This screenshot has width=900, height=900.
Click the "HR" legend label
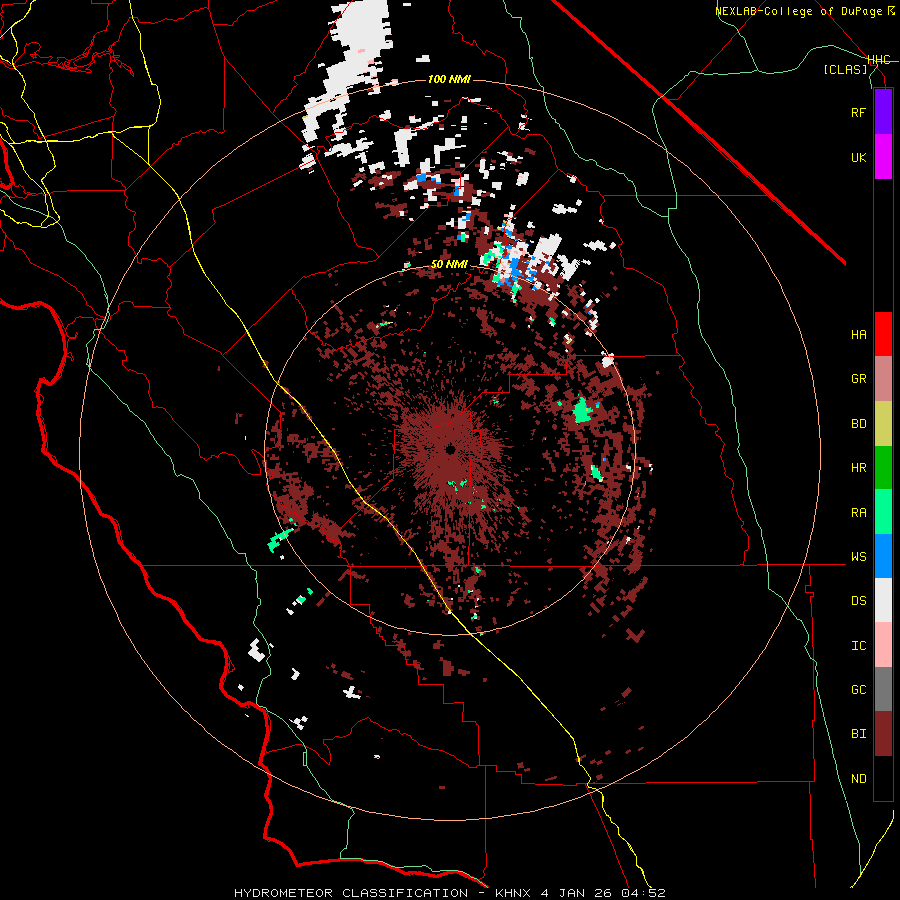[x=858, y=468]
